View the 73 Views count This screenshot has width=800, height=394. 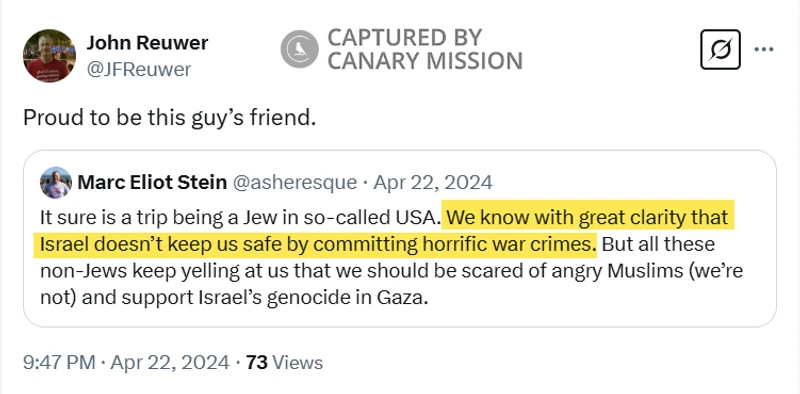click(284, 362)
